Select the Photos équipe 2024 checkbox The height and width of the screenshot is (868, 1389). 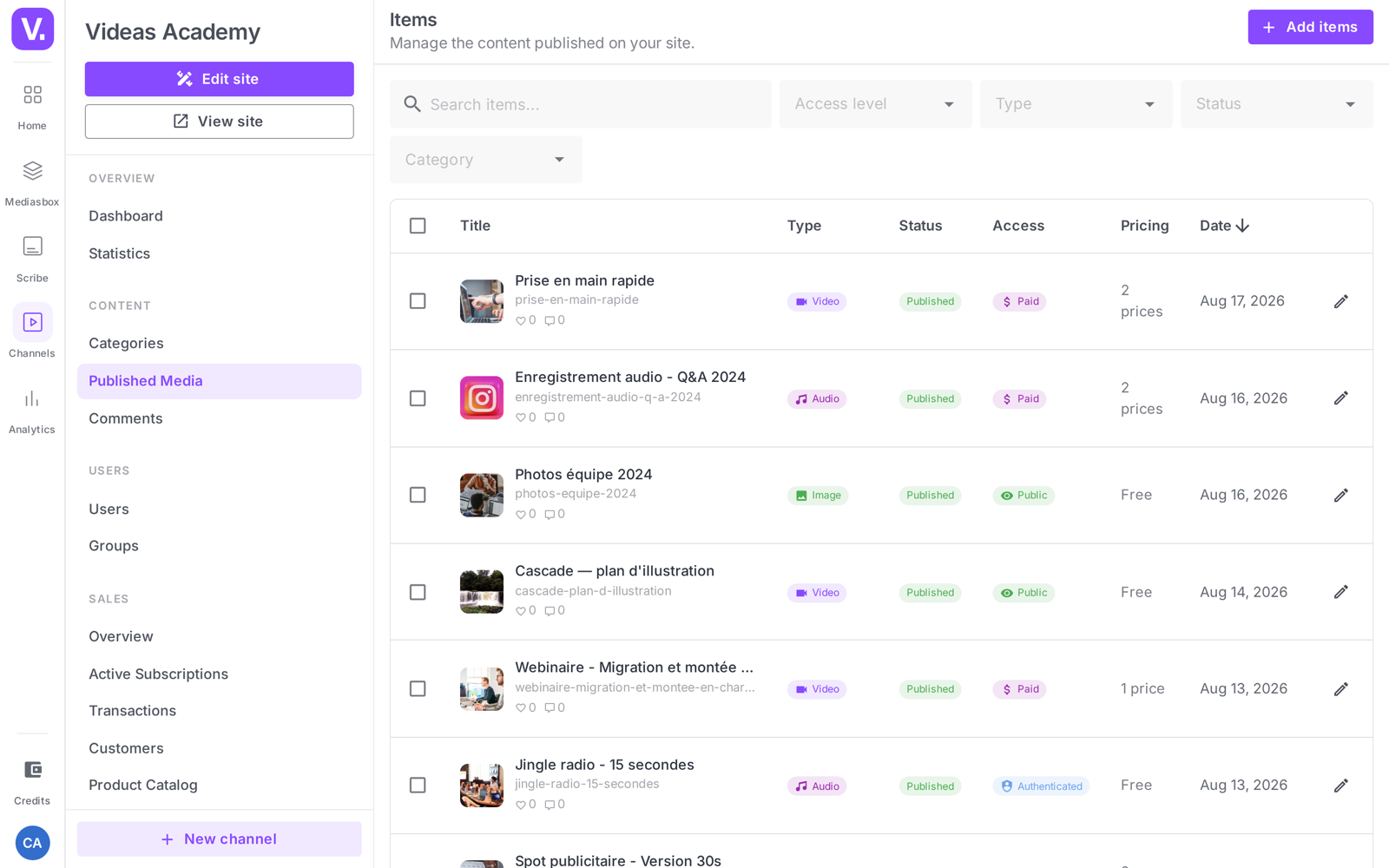click(418, 495)
